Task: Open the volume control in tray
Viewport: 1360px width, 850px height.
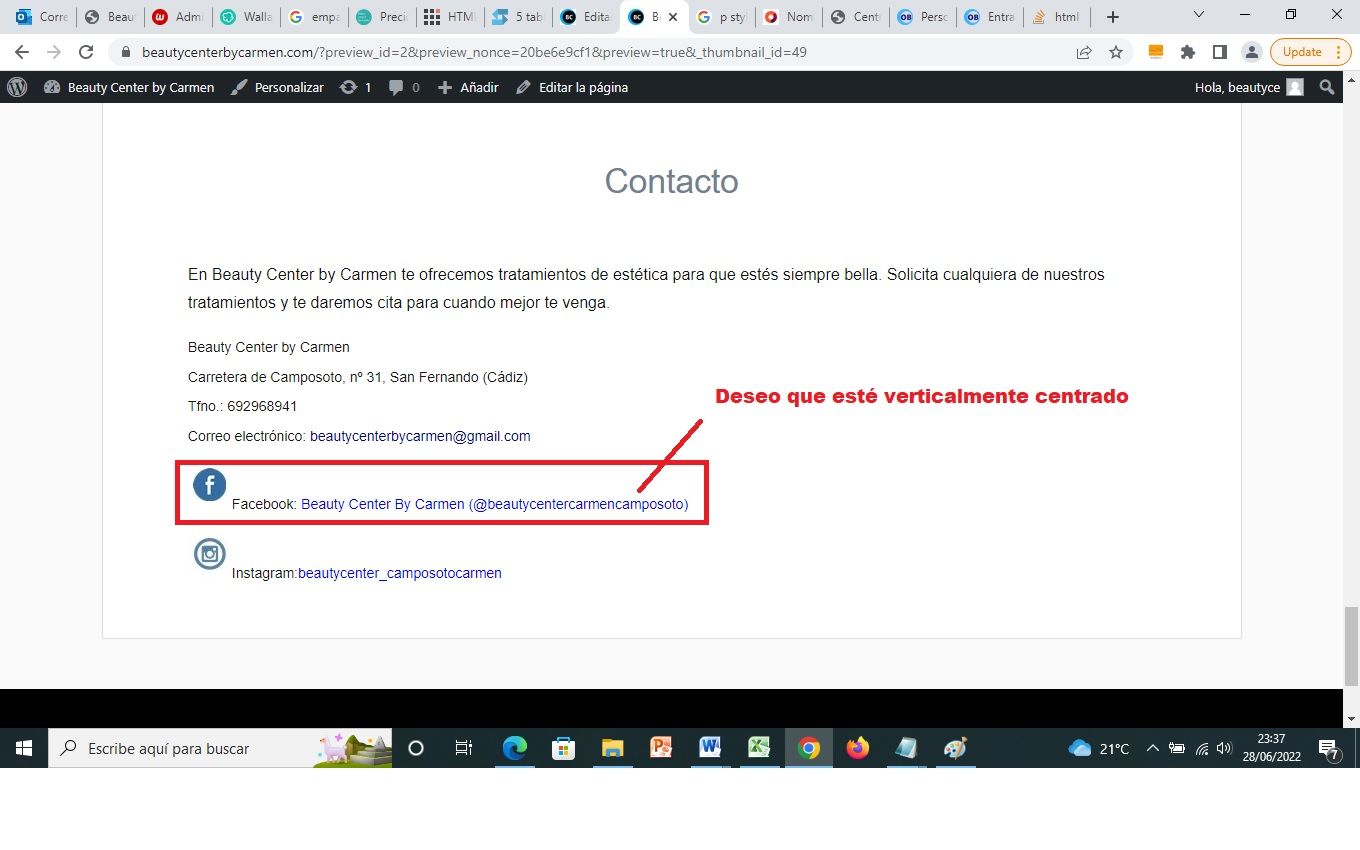Action: pos(1224,748)
